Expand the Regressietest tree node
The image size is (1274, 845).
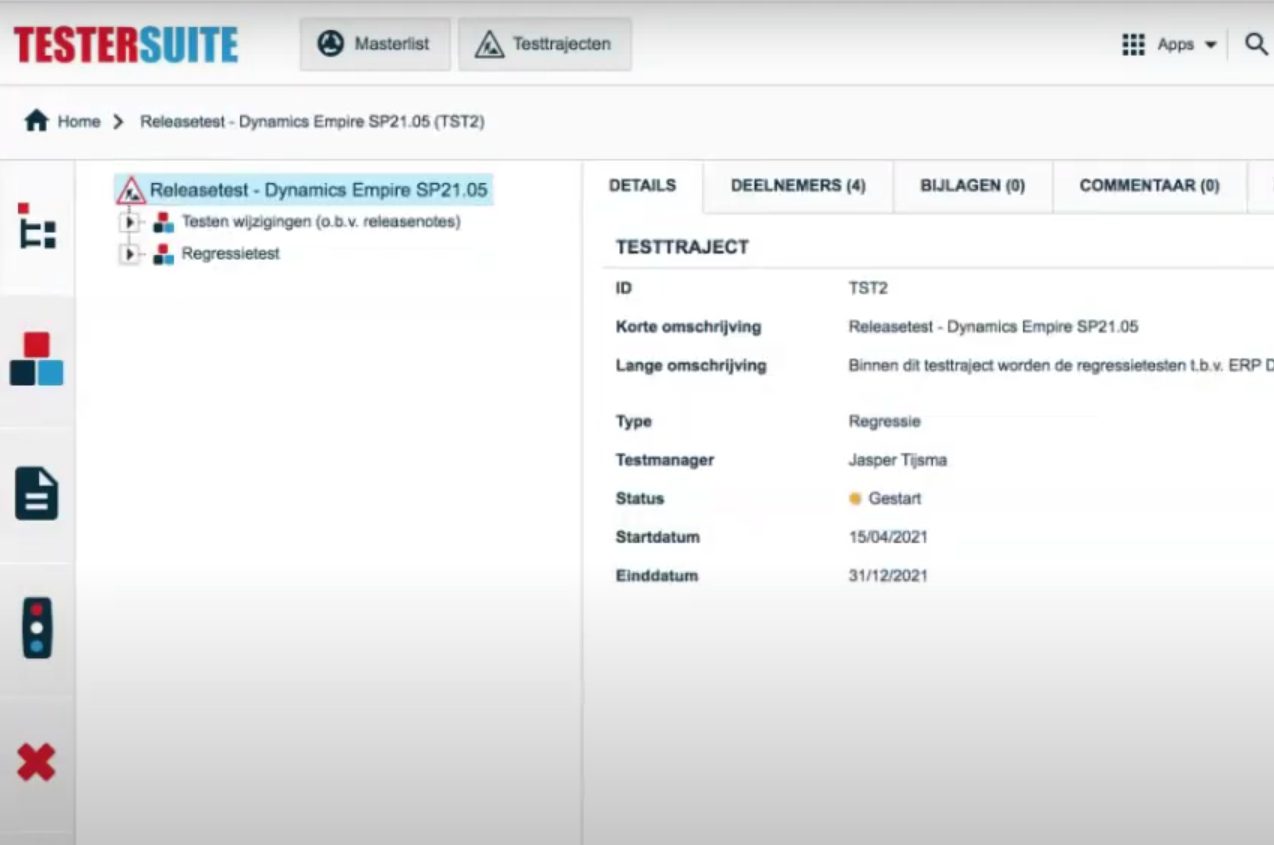pyautogui.click(x=129, y=254)
